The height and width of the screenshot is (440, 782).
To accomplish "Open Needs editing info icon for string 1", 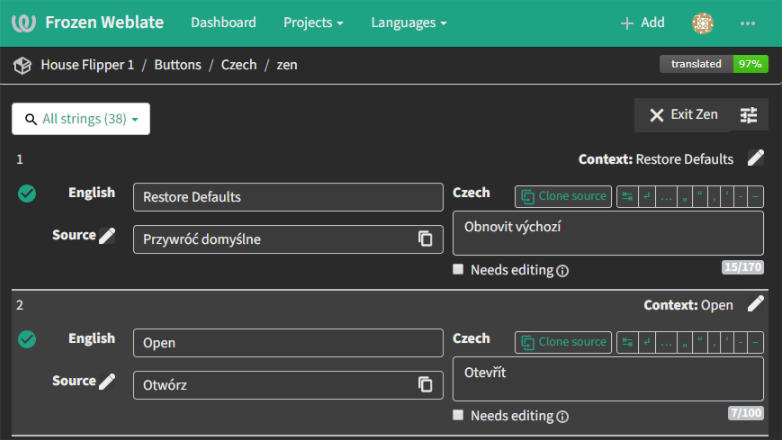I will [x=562, y=271].
